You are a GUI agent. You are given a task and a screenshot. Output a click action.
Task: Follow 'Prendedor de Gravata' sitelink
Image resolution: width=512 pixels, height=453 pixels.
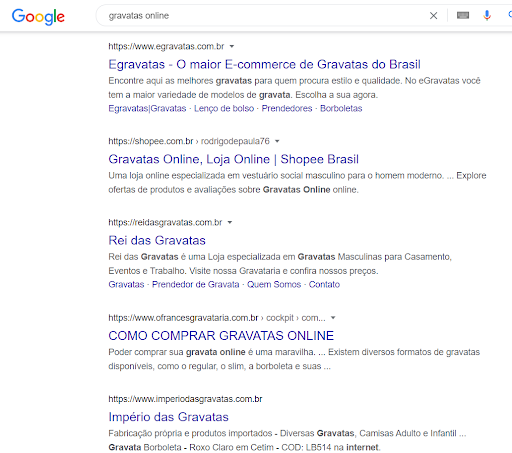(196, 284)
